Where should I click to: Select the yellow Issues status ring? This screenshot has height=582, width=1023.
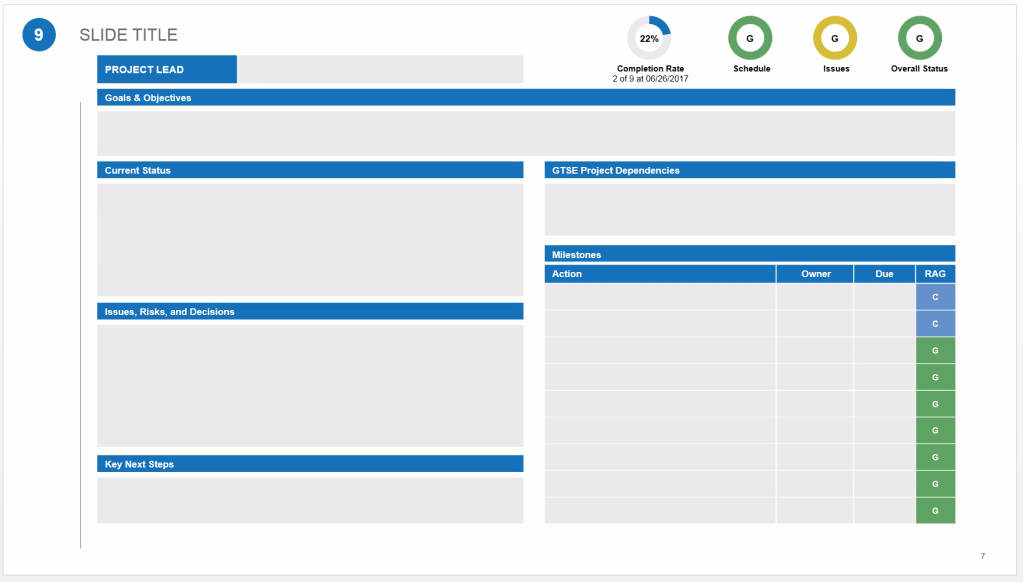click(835, 38)
